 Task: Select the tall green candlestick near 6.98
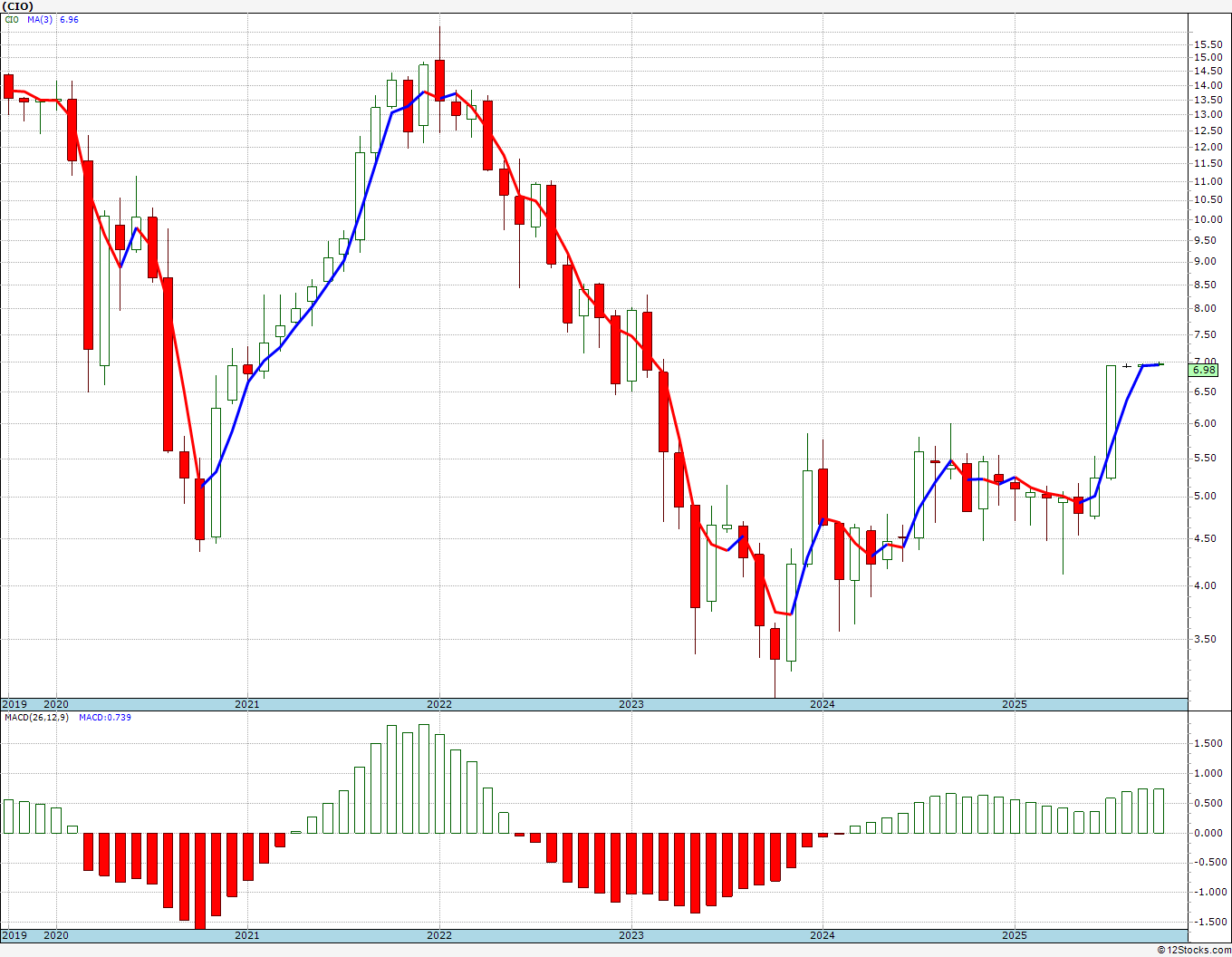point(1111,421)
